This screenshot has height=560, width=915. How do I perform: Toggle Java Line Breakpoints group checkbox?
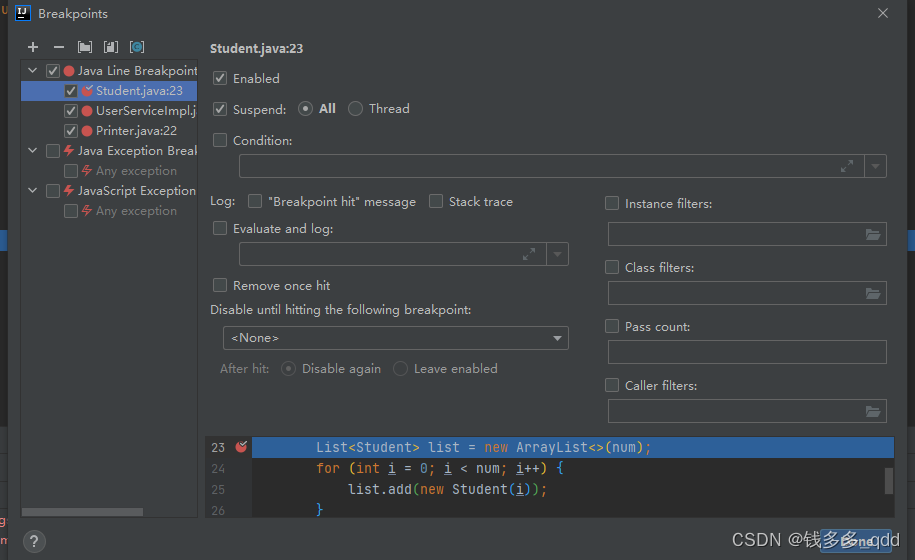coord(53,71)
